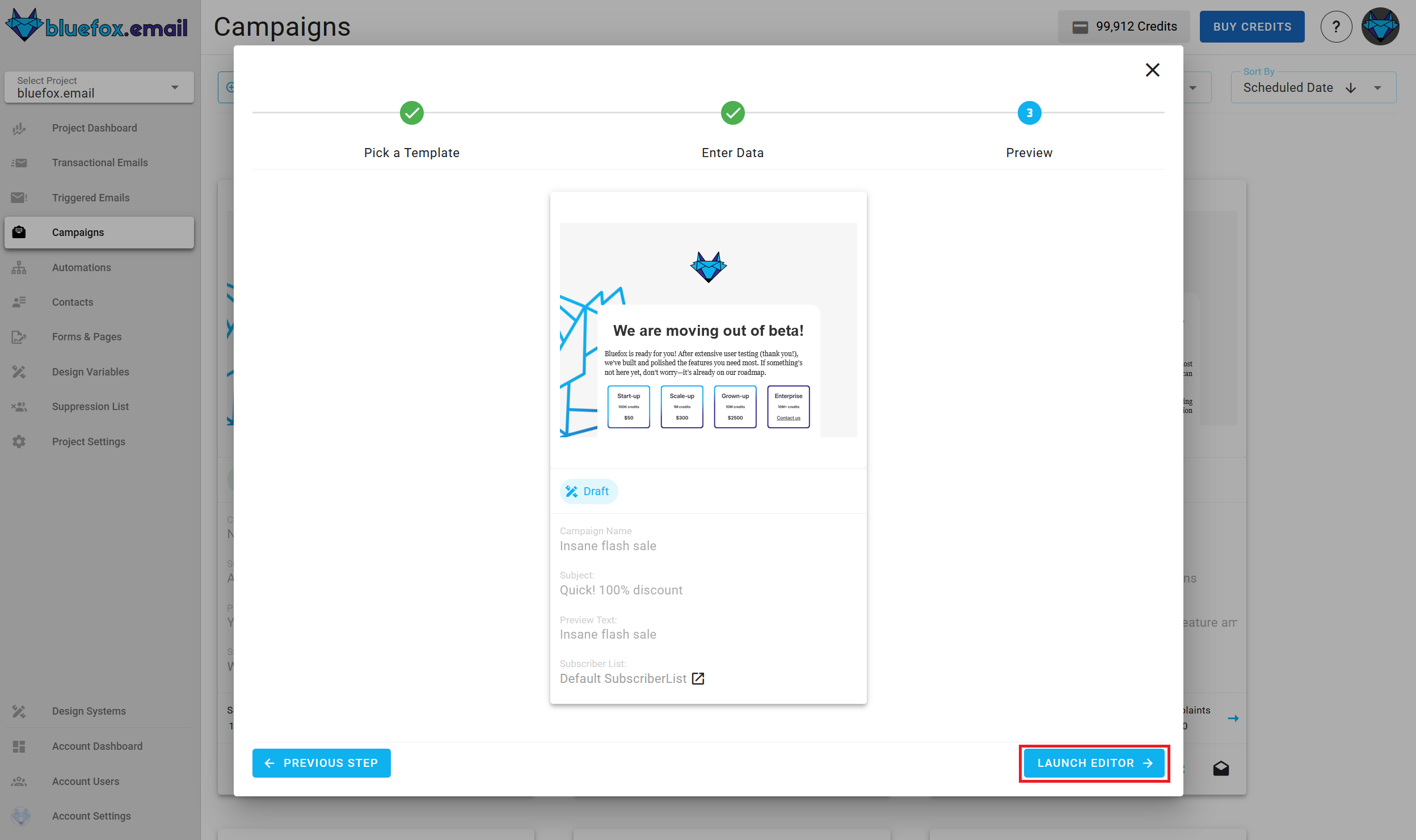
Task: Click the open envelope icon on background card
Action: pos(1221,769)
